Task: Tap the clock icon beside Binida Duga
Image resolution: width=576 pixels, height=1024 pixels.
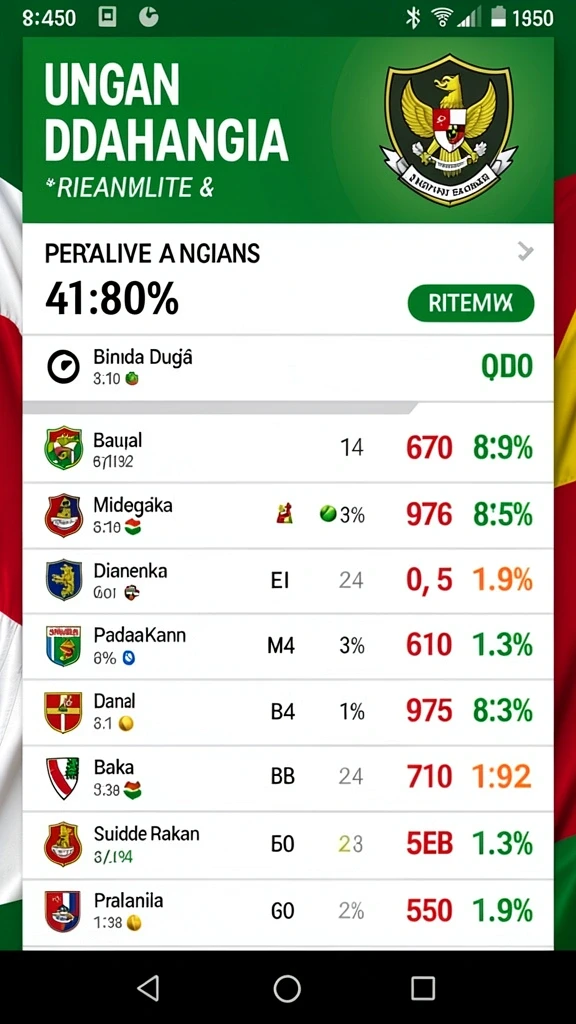Action: (x=63, y=366)
